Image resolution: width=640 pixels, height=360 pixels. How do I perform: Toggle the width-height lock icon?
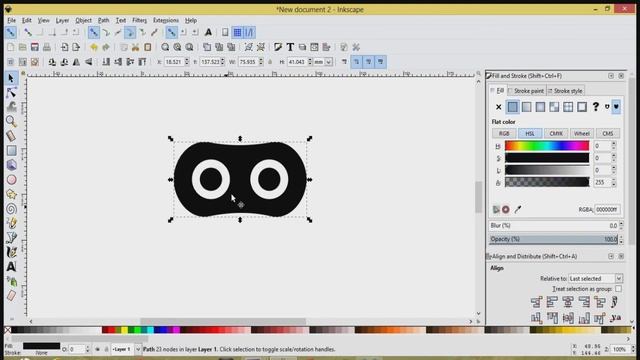tap(270, 62)
